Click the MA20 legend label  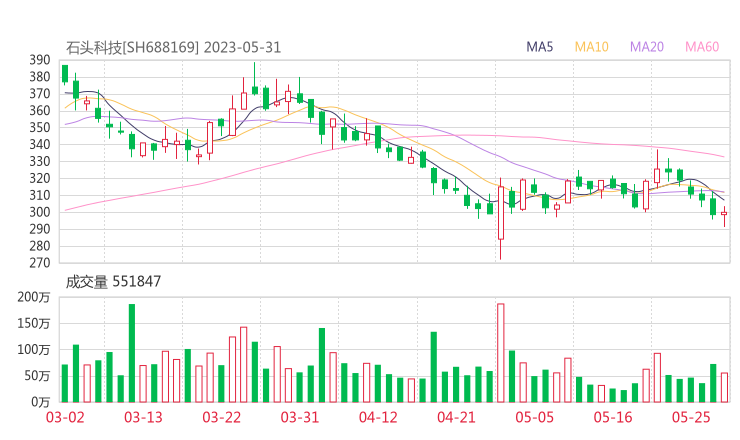coord(647,47)
